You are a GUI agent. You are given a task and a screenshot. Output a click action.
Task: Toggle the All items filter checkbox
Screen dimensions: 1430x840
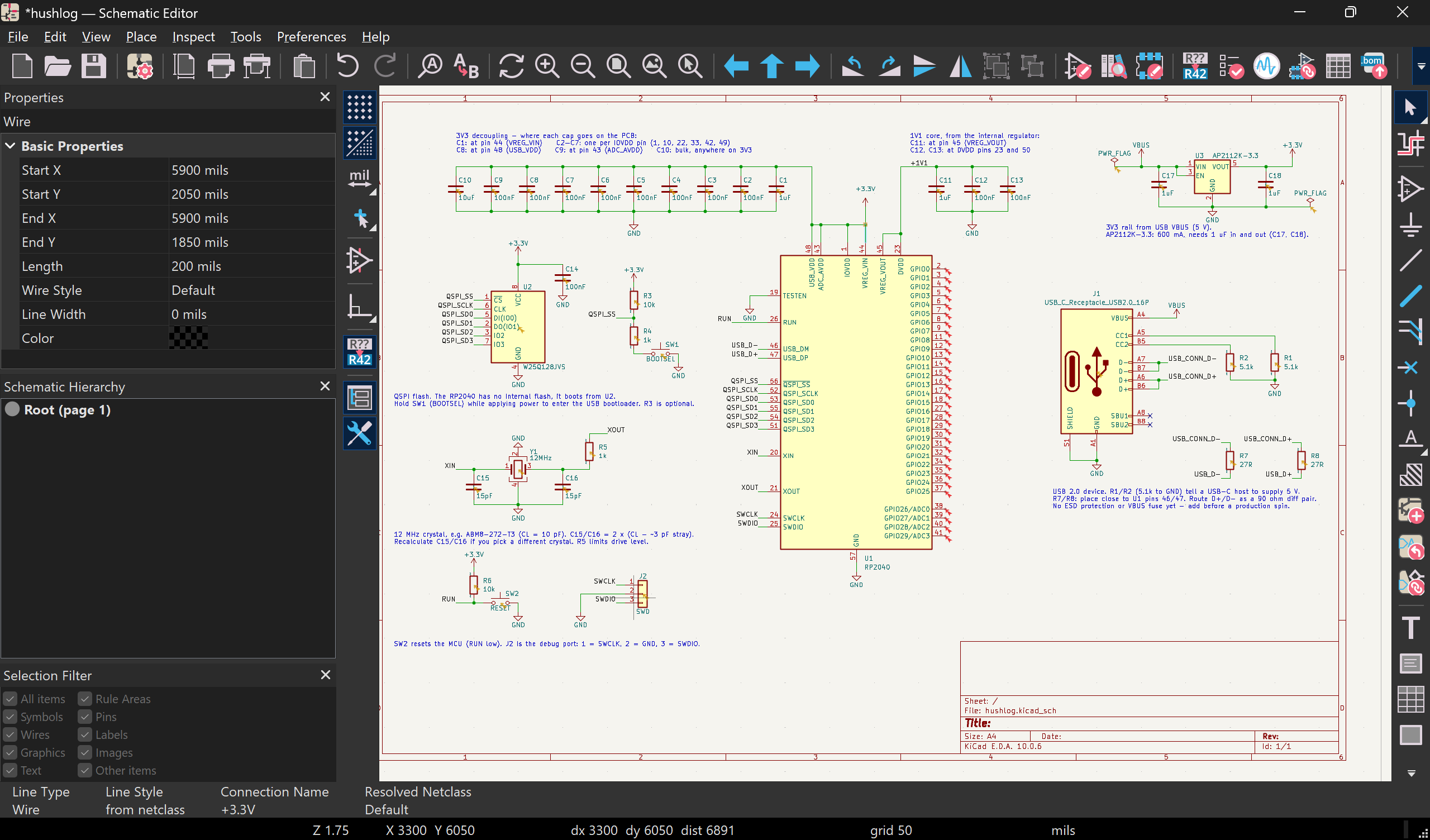[10, 699]
